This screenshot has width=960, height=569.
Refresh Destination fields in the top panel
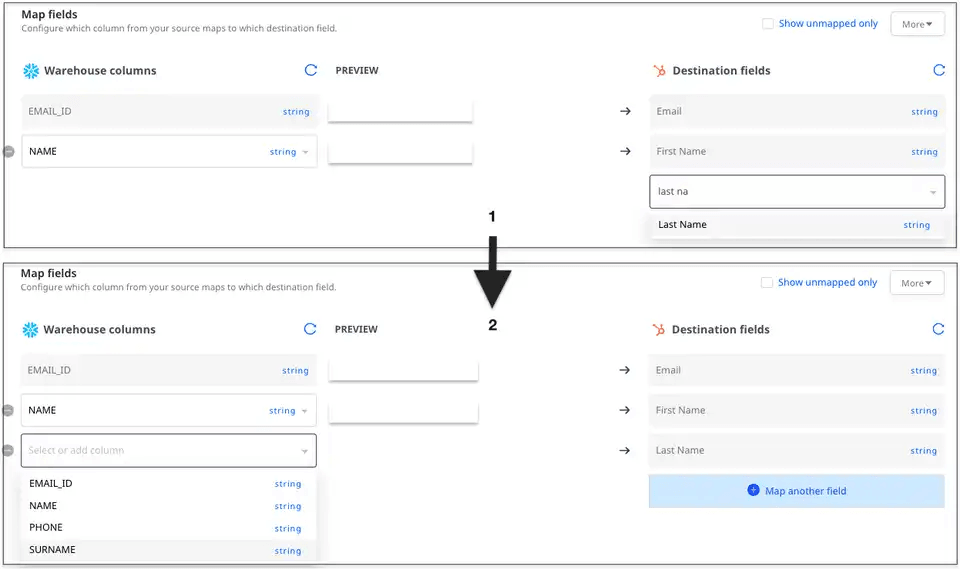coord(938,71)
